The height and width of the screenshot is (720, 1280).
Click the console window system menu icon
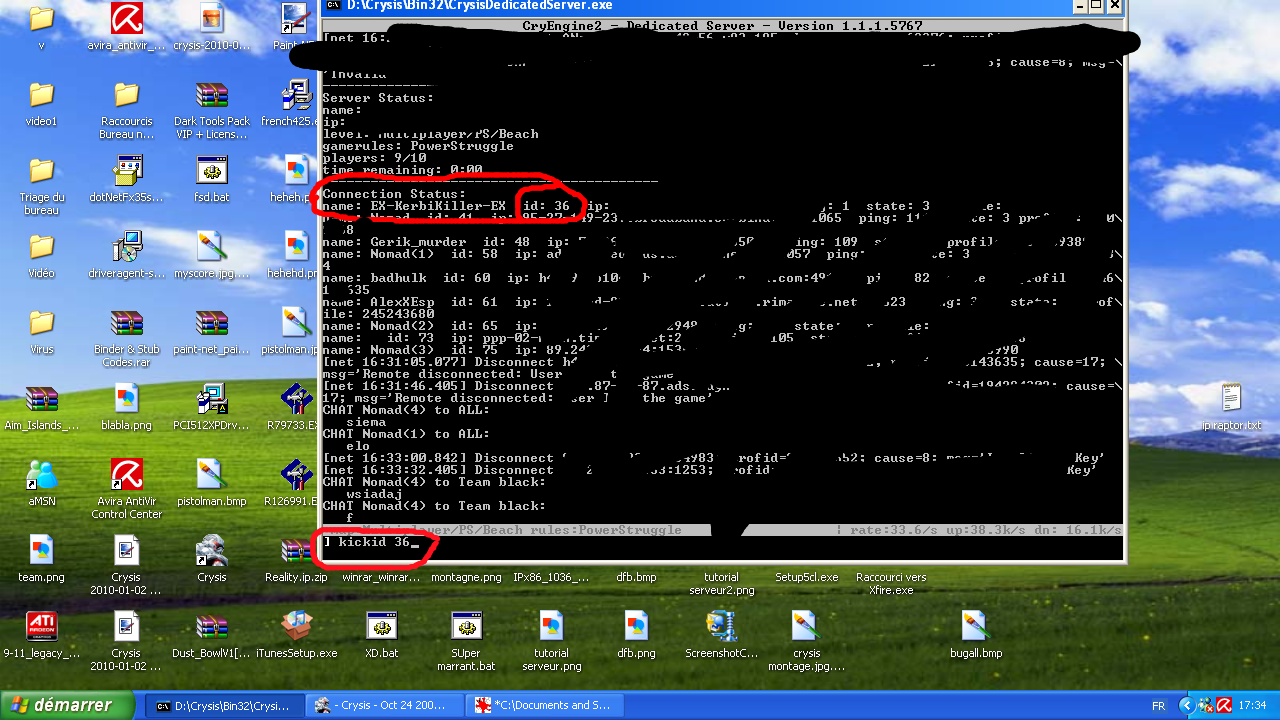point(332,6)
